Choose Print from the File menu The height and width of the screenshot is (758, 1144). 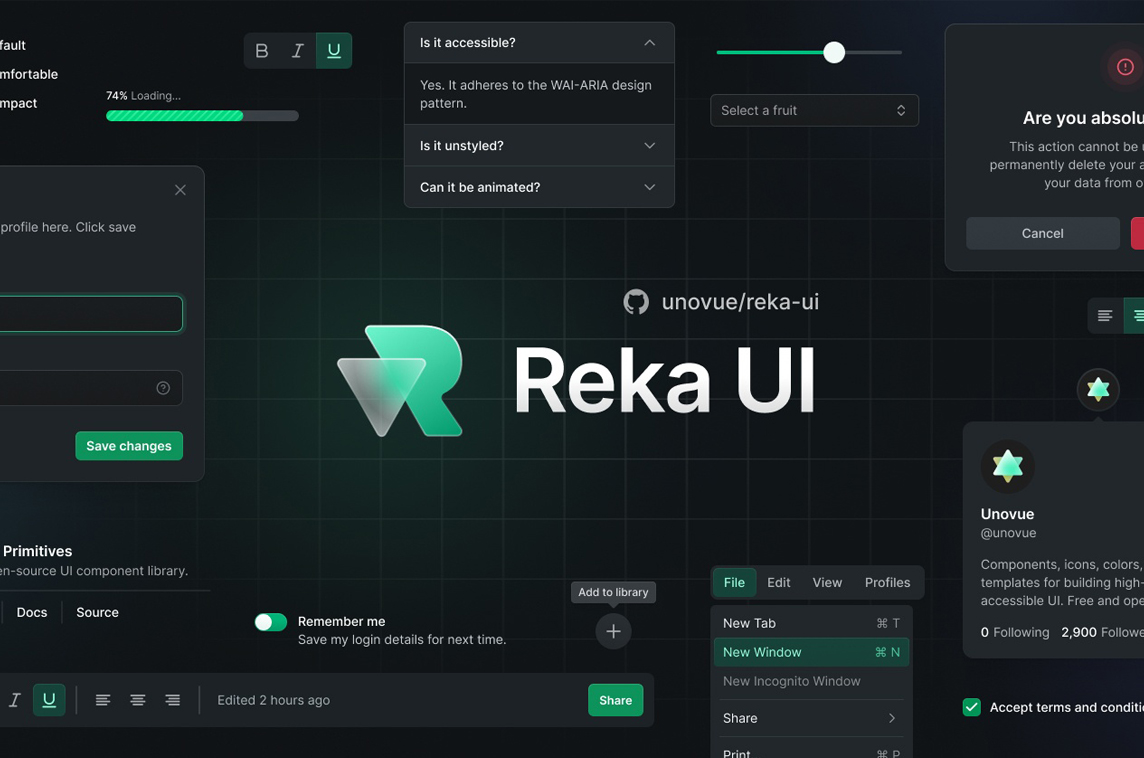(x=811, y=751)
